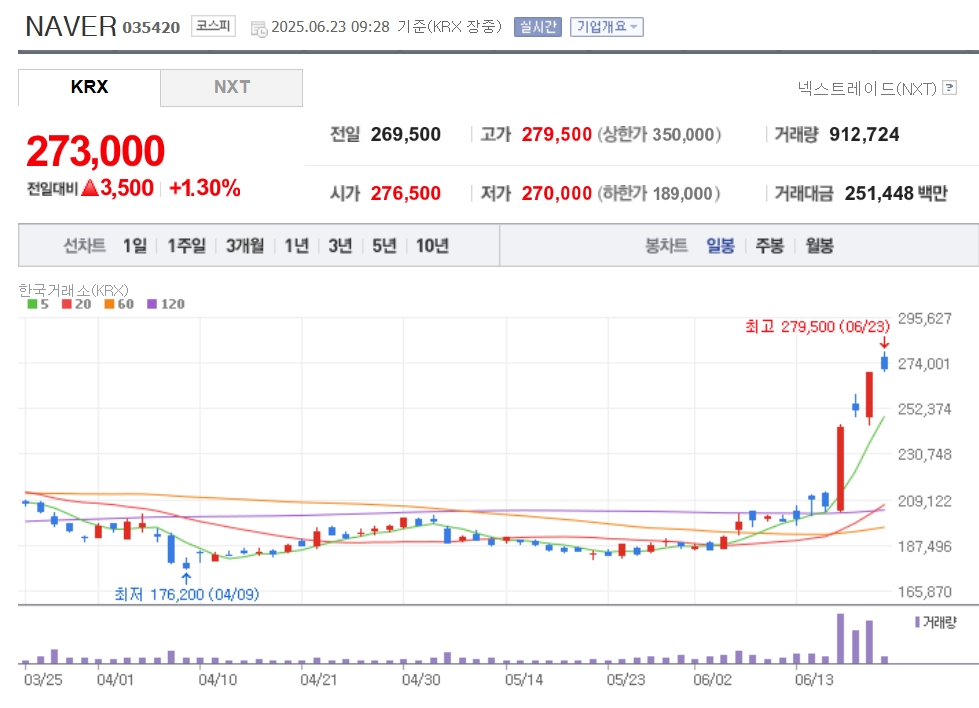Click the previous close value 269,500
Image resolution: width=979 pixels, height=708 pixels.
[406, 134]
